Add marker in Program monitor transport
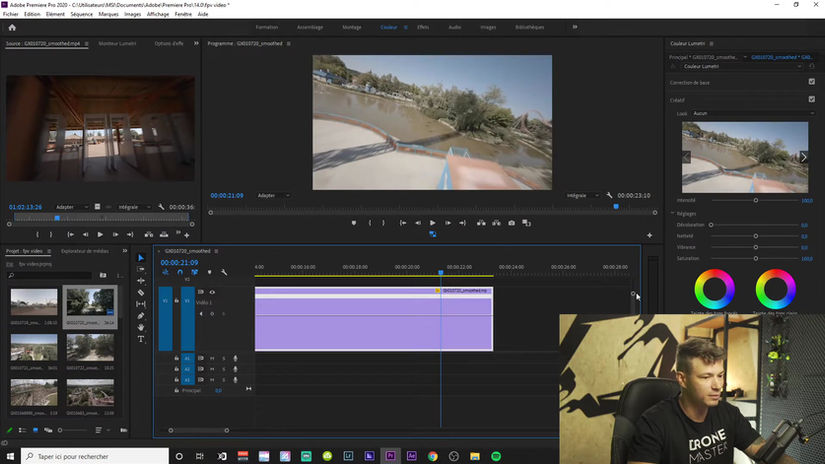825x464 pixels. coord(354,223)
